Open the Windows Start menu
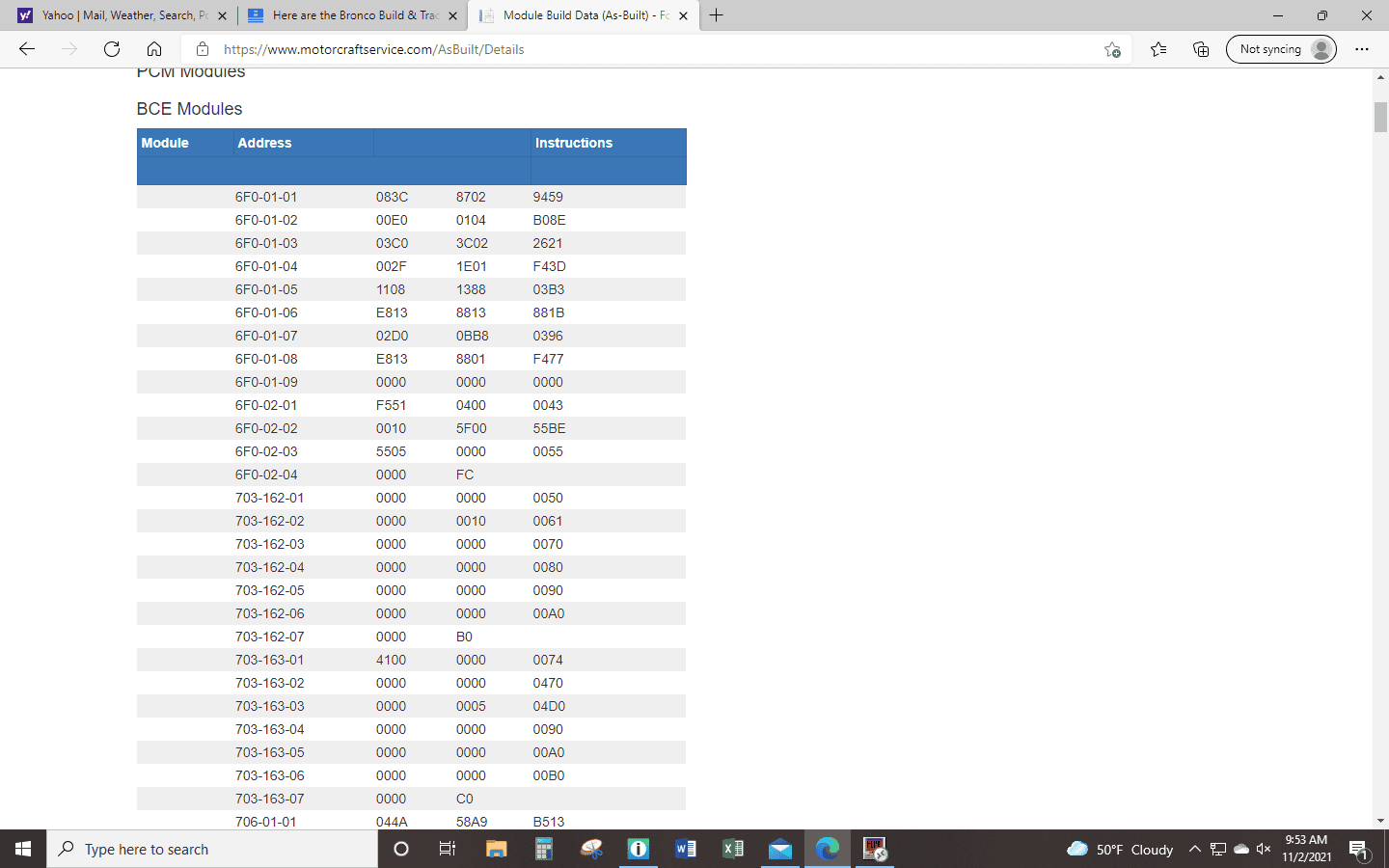This screenshot has width=1389, height=868. coord(23,849)
